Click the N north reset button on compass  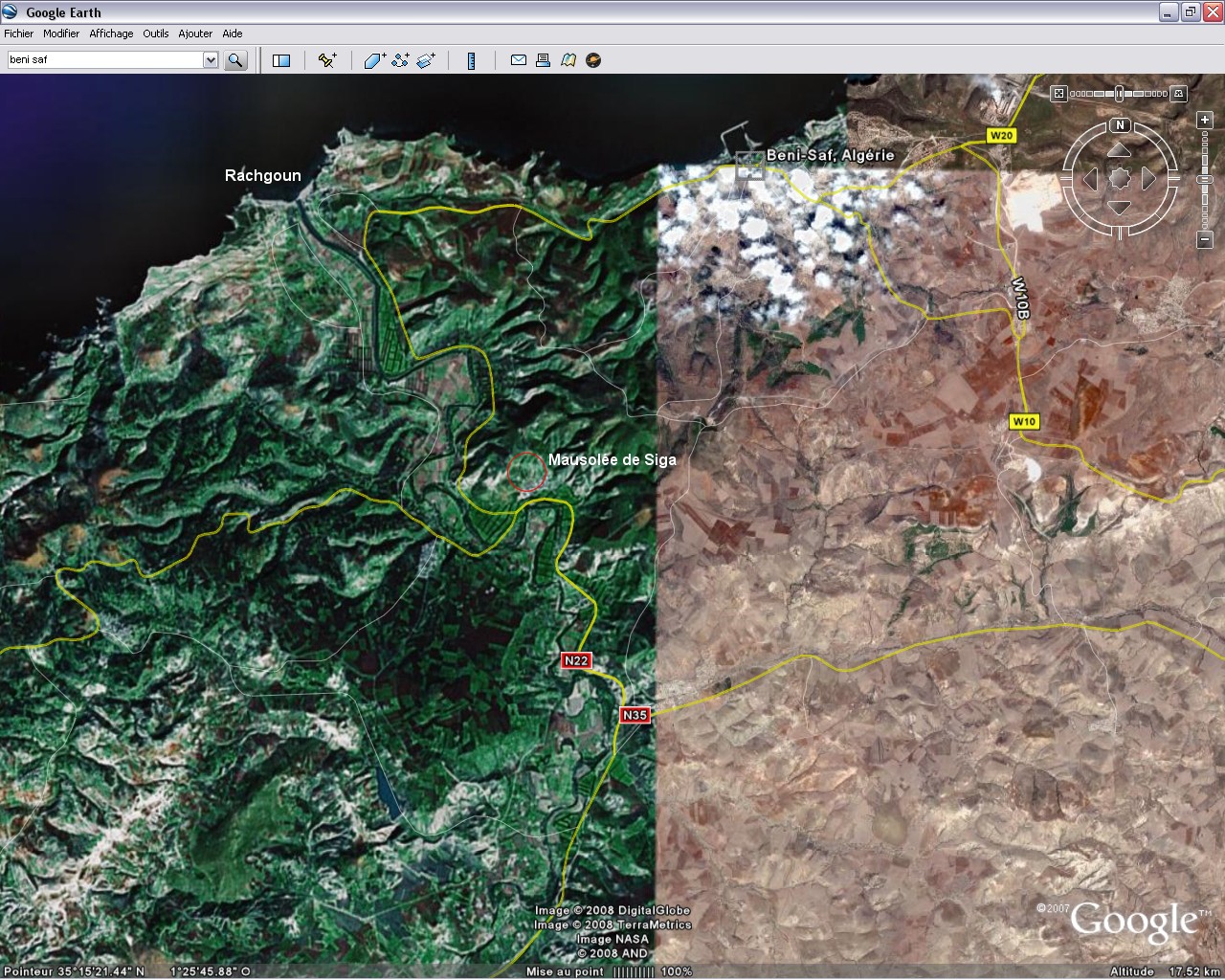click(1120, 125)
